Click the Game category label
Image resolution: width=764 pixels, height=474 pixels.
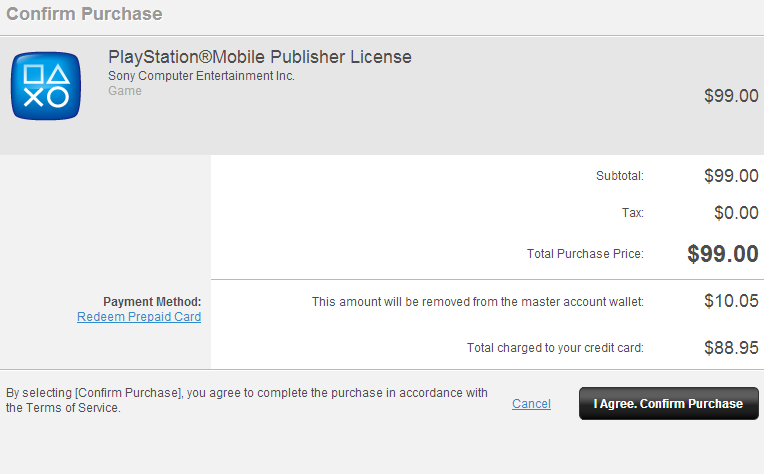pos(125,91)
